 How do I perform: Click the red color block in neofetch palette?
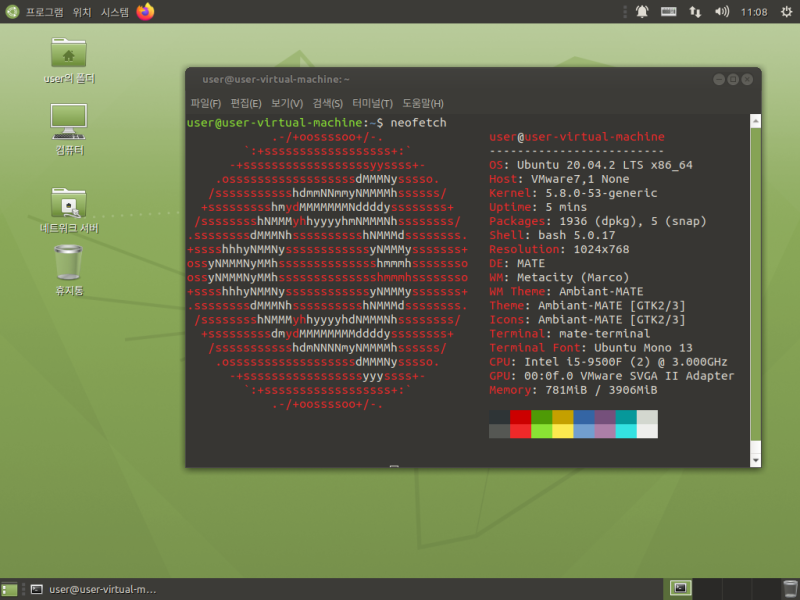click(x=520, y=424)
